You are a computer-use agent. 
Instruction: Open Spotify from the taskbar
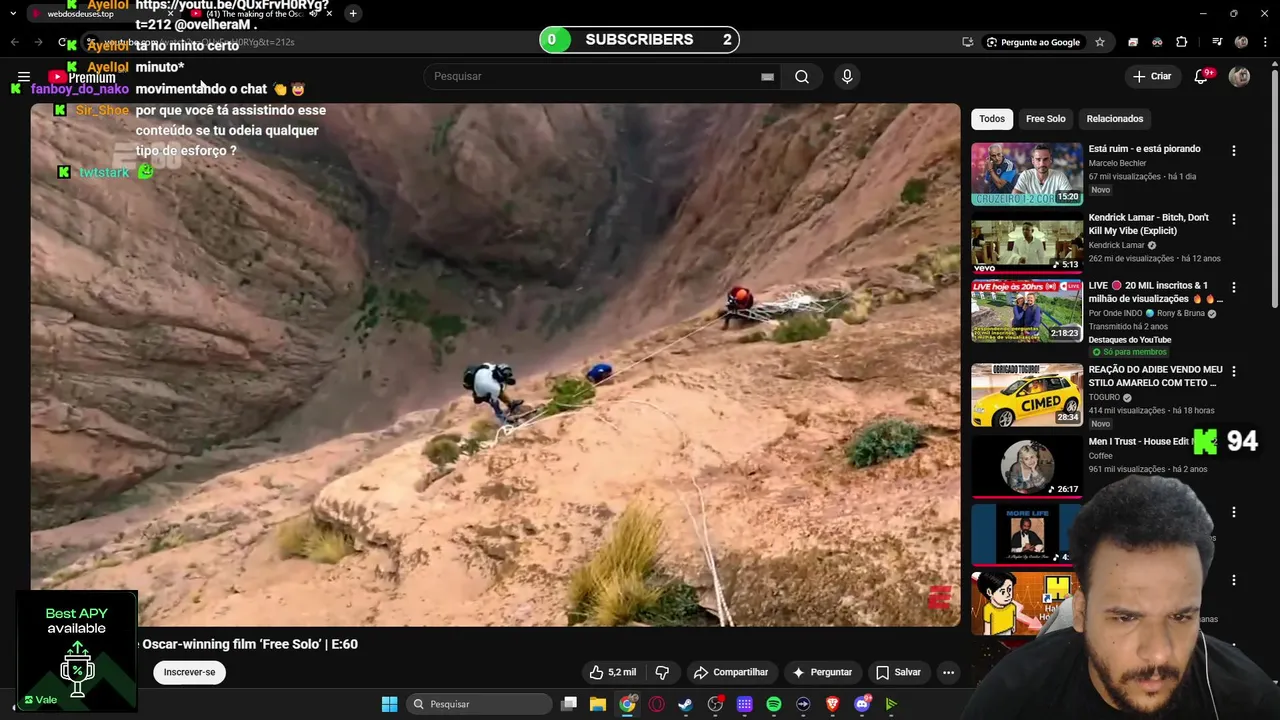coord(774,704)
